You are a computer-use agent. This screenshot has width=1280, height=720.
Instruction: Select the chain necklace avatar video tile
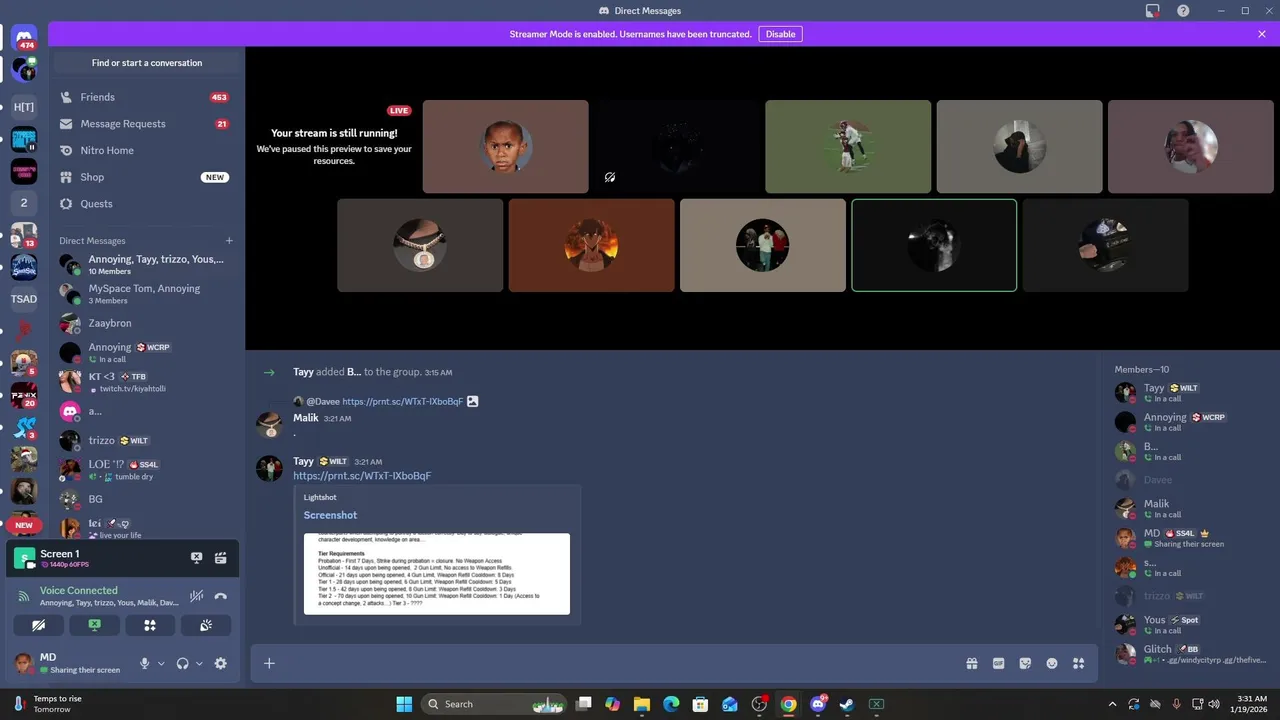(420, 245)
